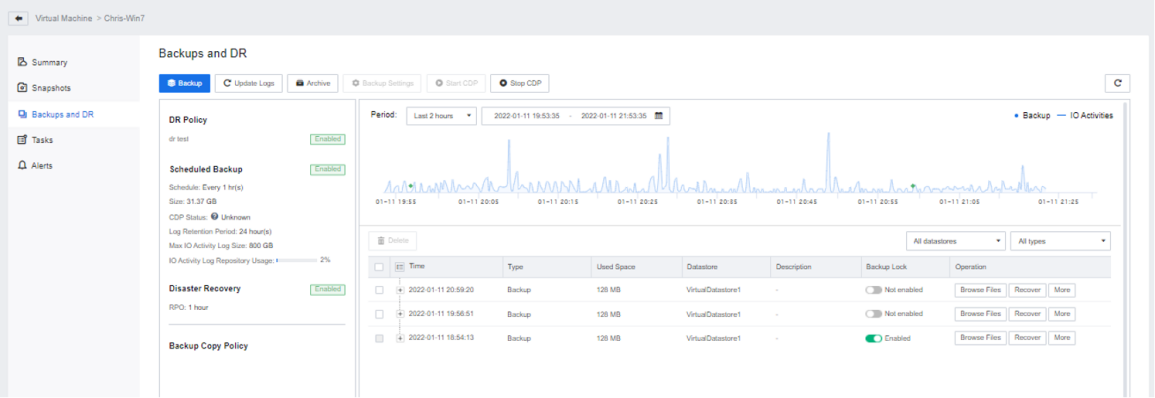Screen dimensions: 1155x398
Task: Click the green backup marker near 19:55
Action: coord(411,186)
